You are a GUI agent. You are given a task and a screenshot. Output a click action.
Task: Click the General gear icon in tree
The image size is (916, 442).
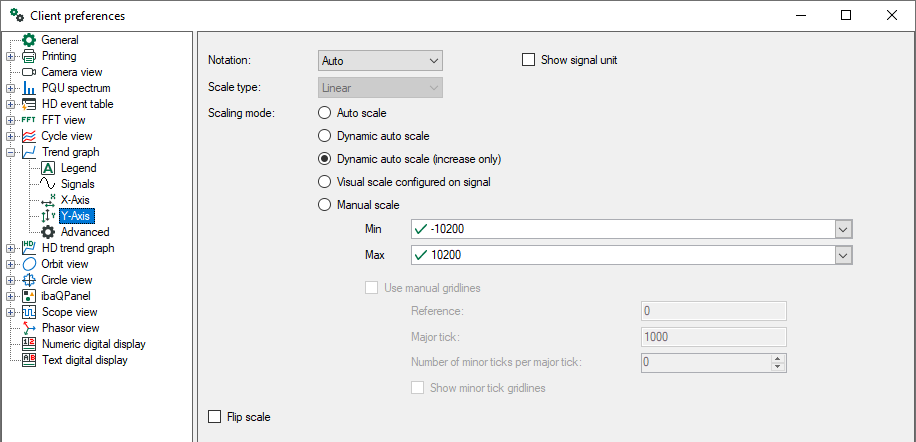(29, 40)
